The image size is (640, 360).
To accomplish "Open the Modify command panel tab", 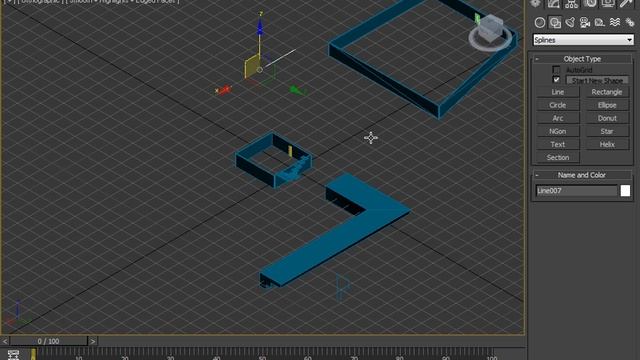I will tap(553, 3).
